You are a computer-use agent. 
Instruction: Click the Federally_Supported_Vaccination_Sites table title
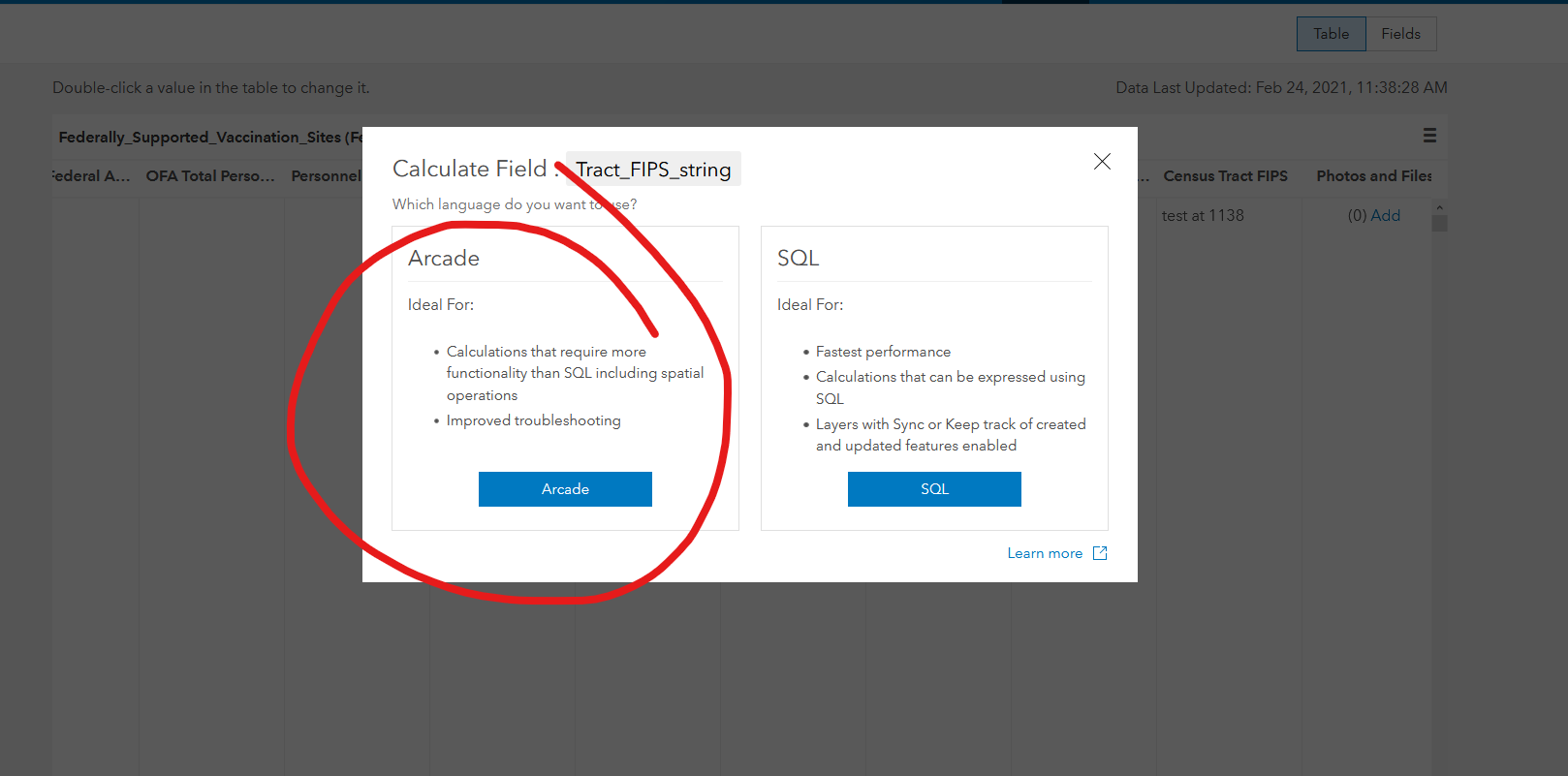click(x=209, y=137)
